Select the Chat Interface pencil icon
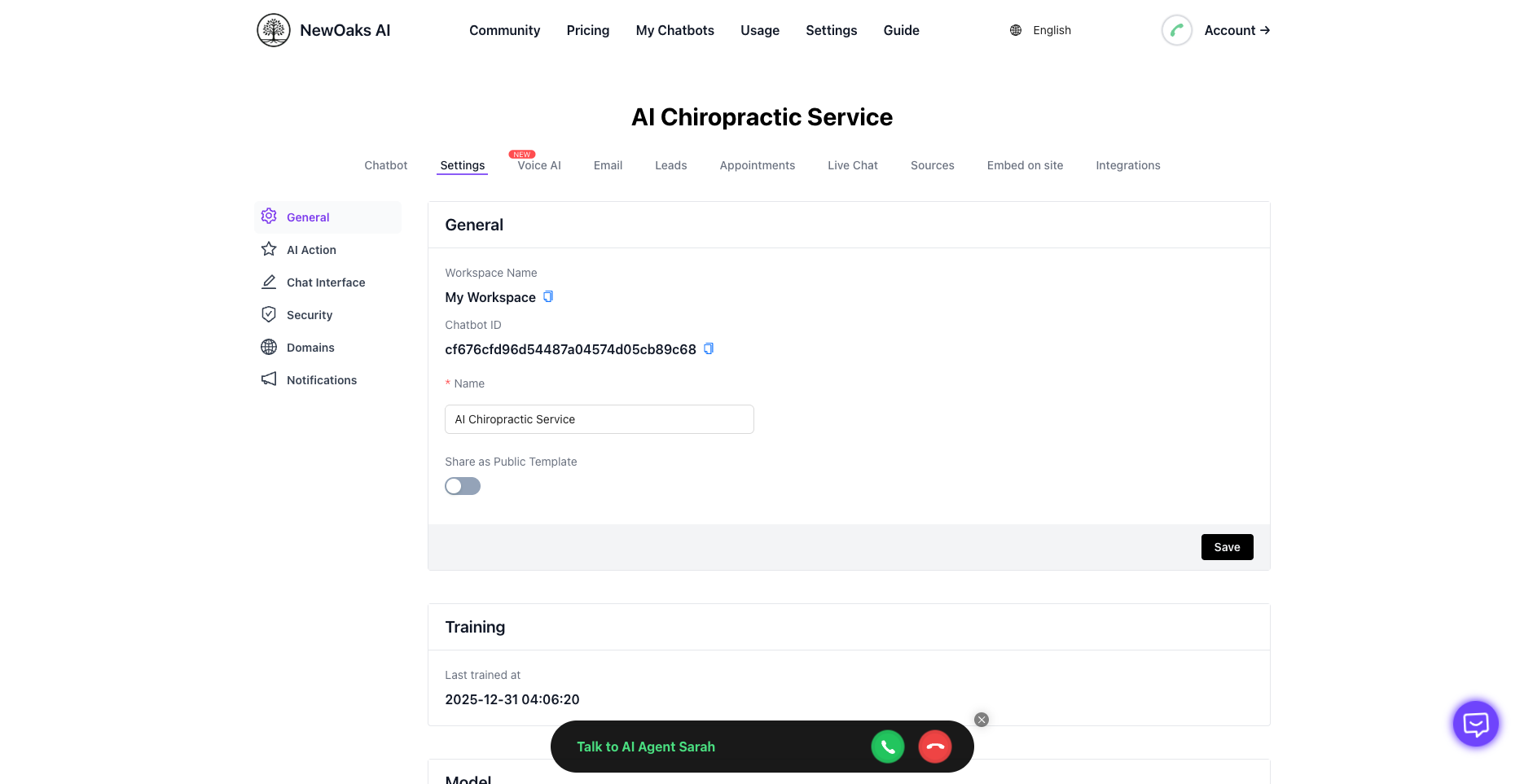Screen dimensions: 1533x784 [x=269, y=282]
